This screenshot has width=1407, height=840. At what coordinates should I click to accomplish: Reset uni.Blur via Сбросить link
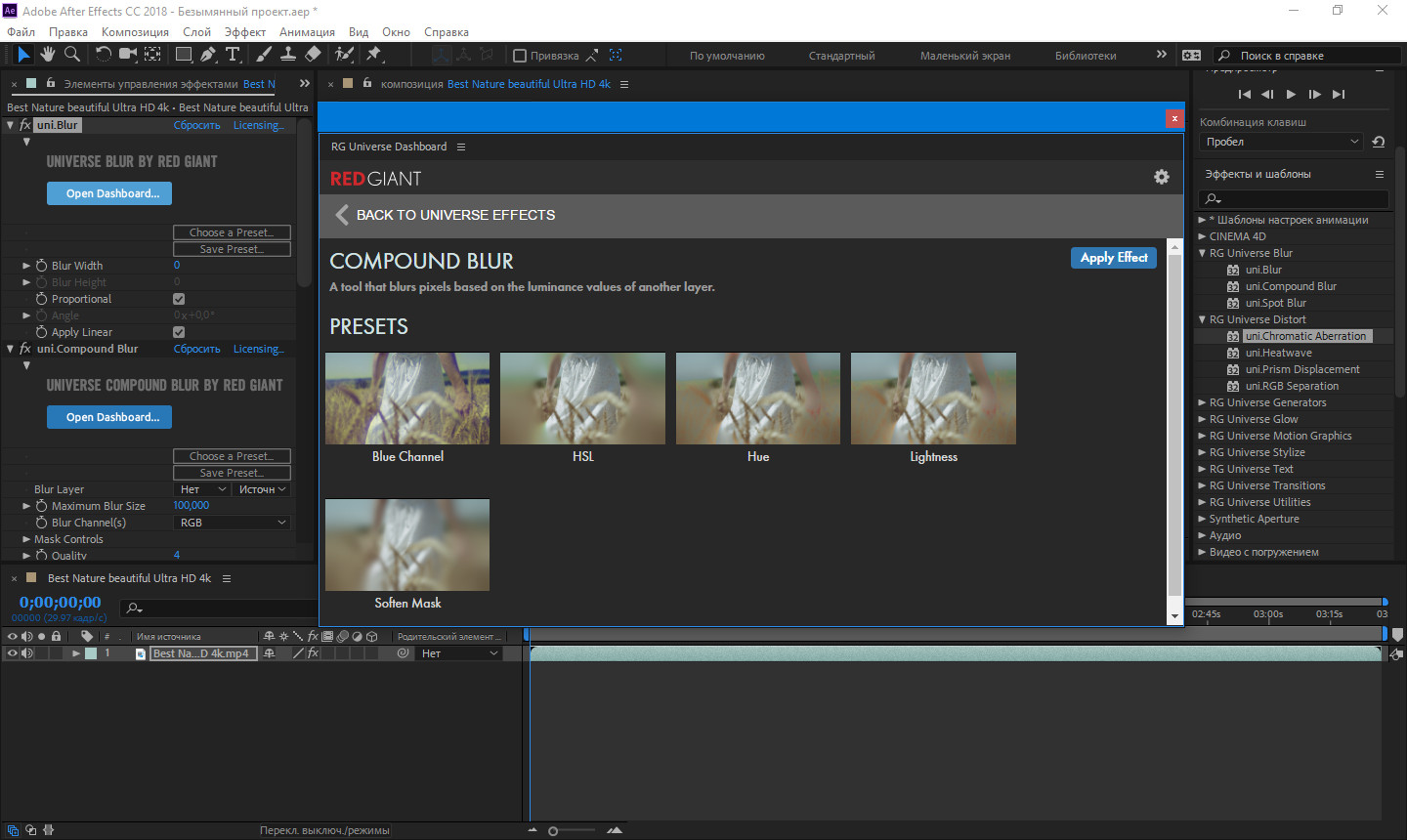(196, 125)
